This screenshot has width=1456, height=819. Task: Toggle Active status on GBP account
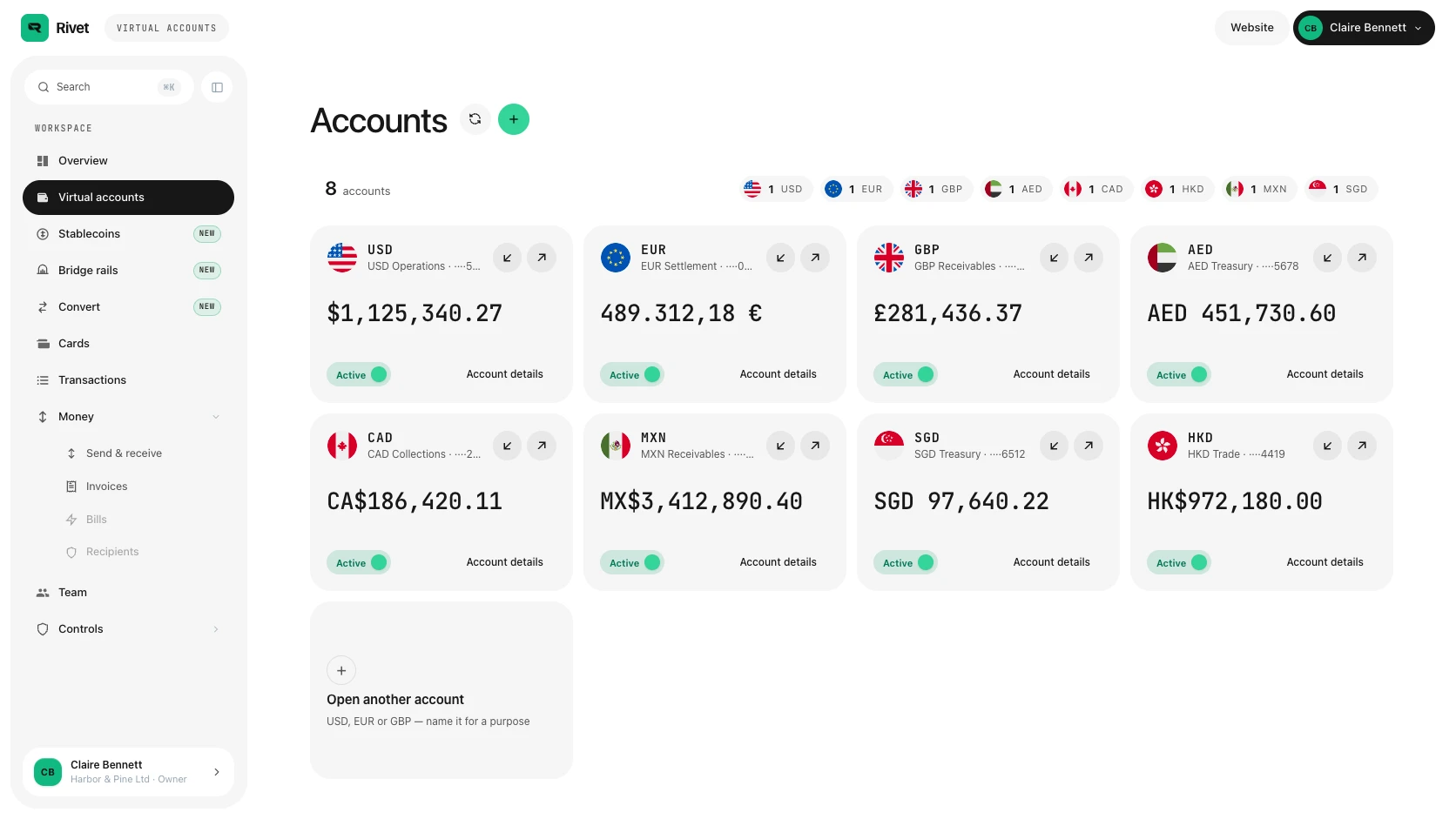click(x=906, y=375)
